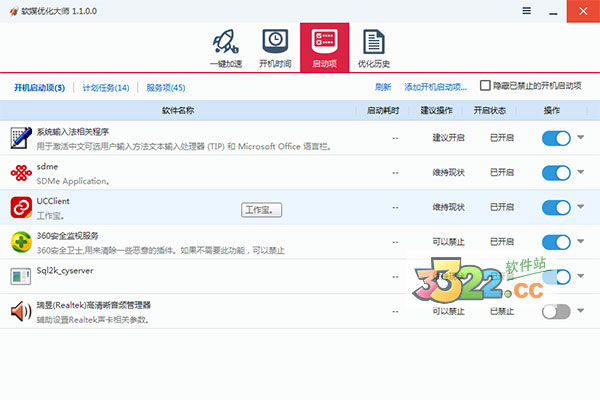Click 工作宝 description under UCClient
600x400 pixels.
click(x=50, y=216)
